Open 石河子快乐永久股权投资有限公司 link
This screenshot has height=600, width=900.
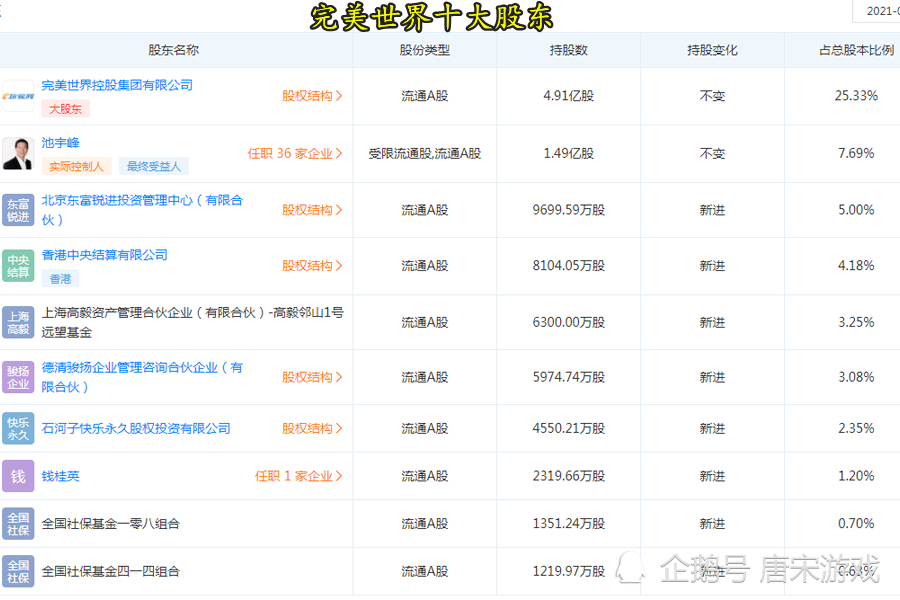pos(136,428)
